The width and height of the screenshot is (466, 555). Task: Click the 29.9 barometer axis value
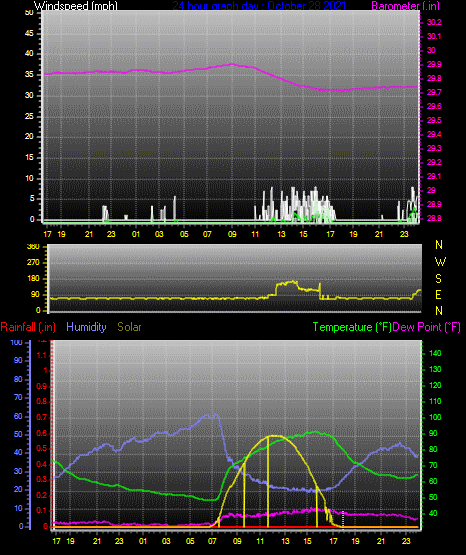tap(434, 64)
